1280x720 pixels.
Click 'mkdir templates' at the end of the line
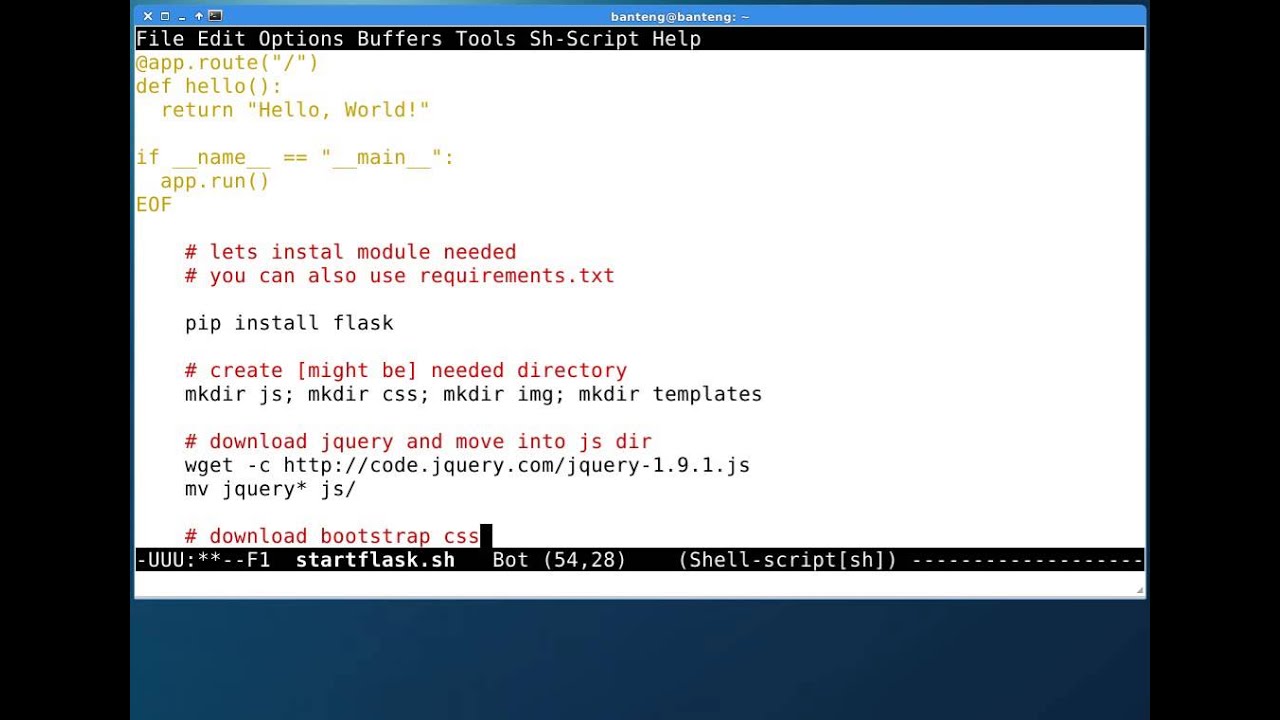670,394
